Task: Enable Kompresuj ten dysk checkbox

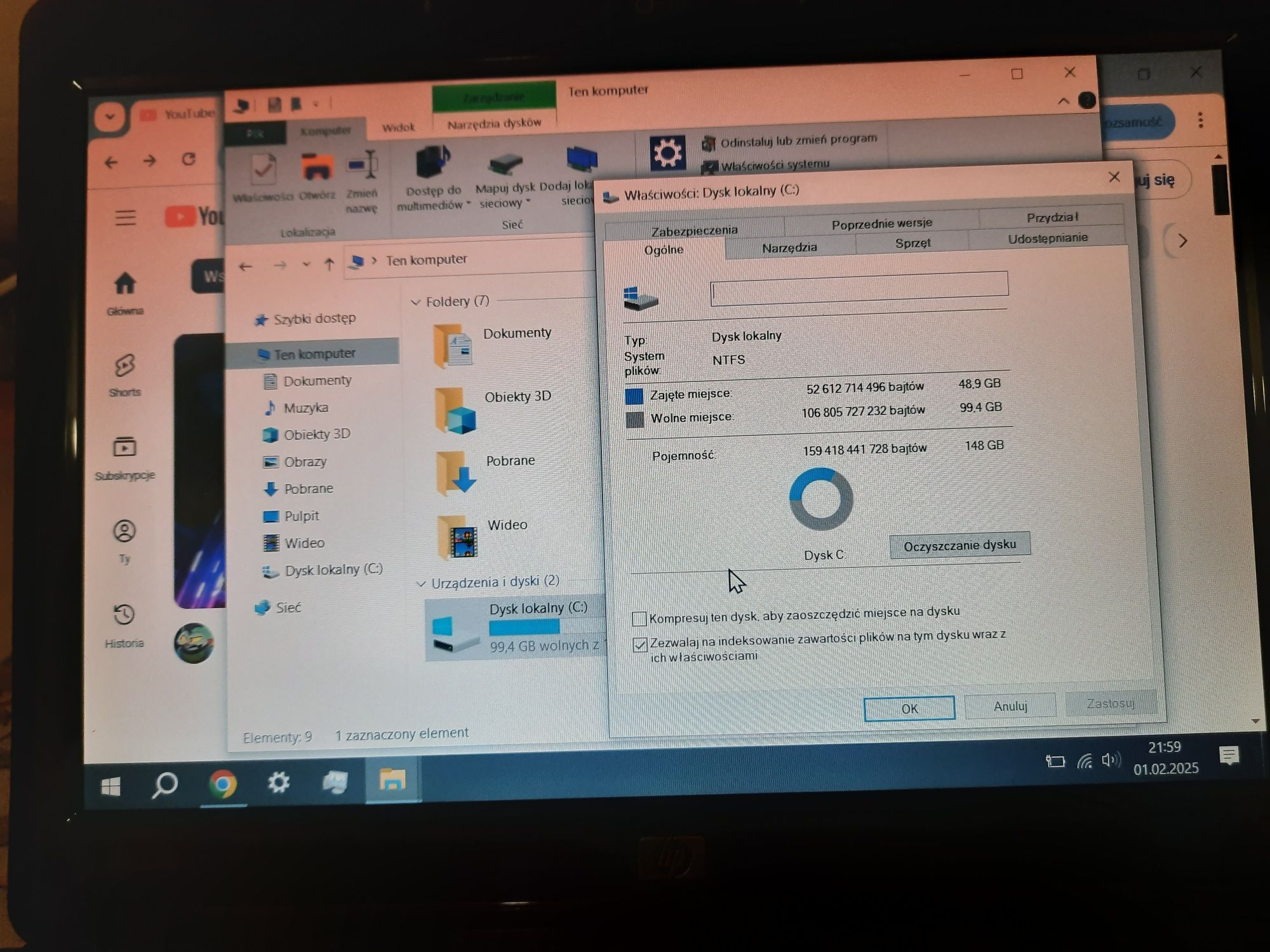Action: 639,618
